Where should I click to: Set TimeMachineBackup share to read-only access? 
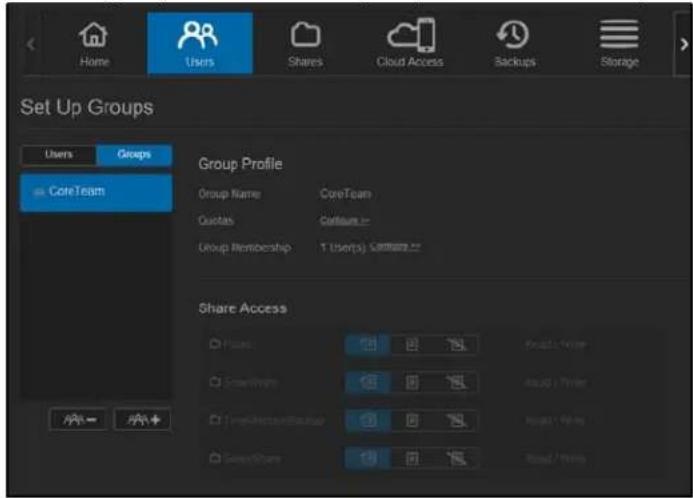[x=412, y=420]
